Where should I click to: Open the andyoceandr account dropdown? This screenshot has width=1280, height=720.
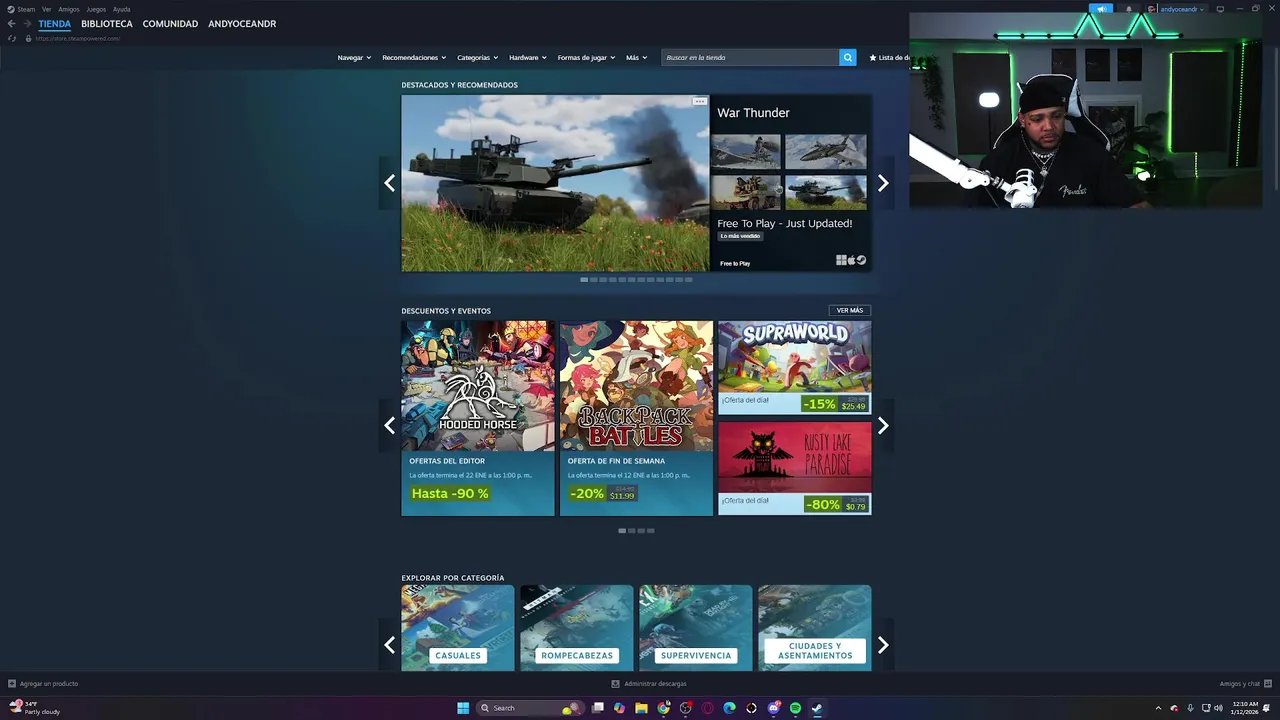point(1182,9)
